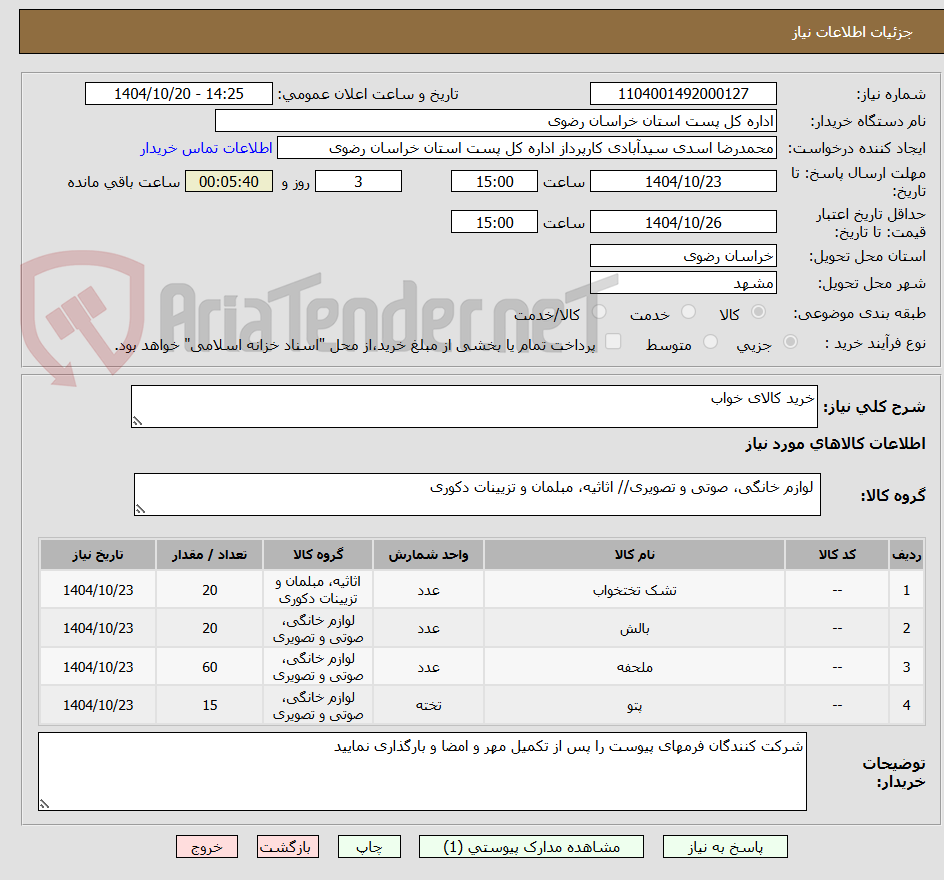
Task: Click the 'بالش' item cell
Action: pyautogui.click(x=635, y=628)
